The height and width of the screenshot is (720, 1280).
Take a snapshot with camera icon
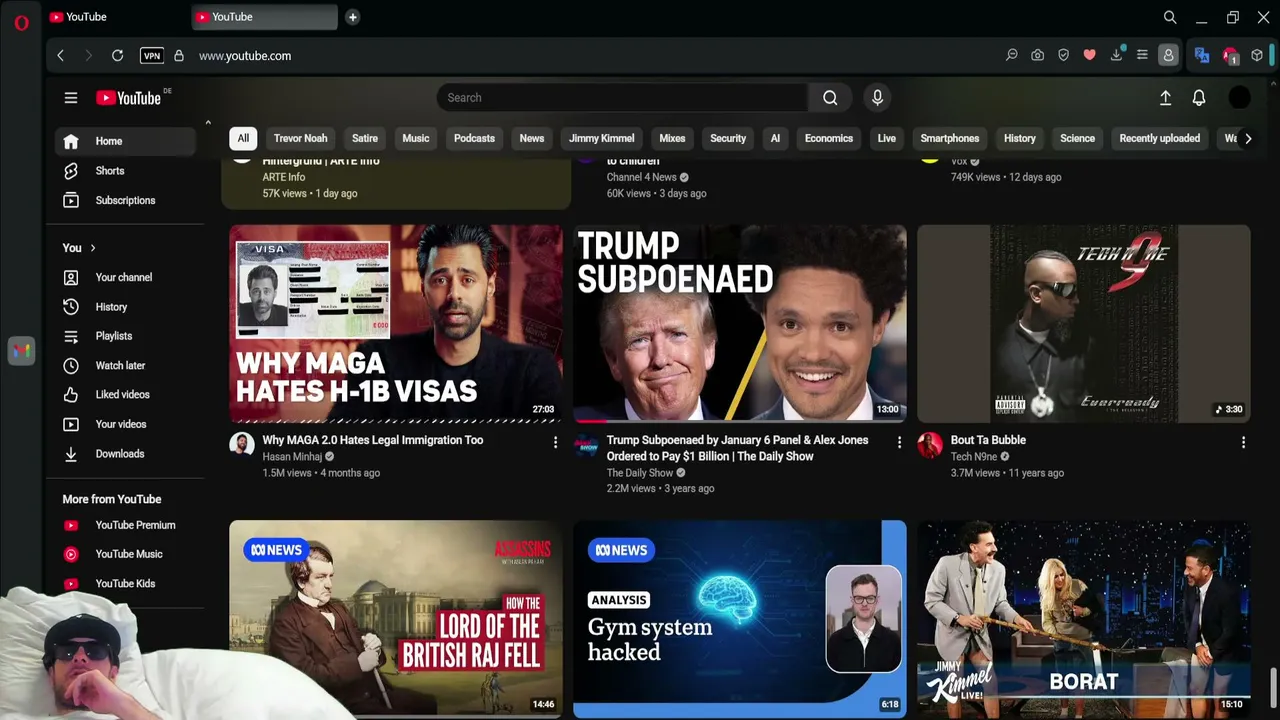[1038, 56]
